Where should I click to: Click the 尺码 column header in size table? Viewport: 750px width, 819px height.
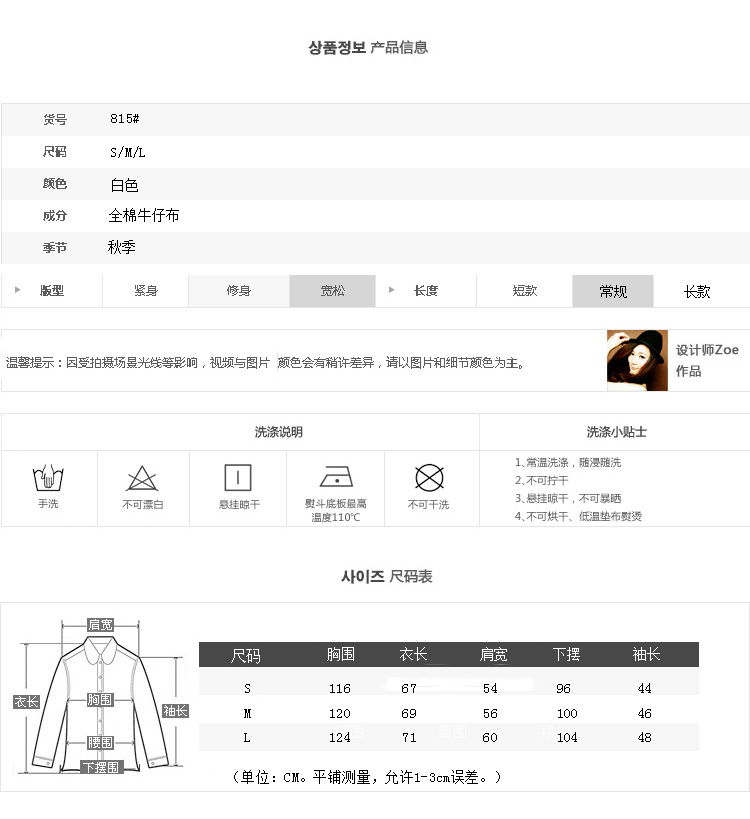245,655
